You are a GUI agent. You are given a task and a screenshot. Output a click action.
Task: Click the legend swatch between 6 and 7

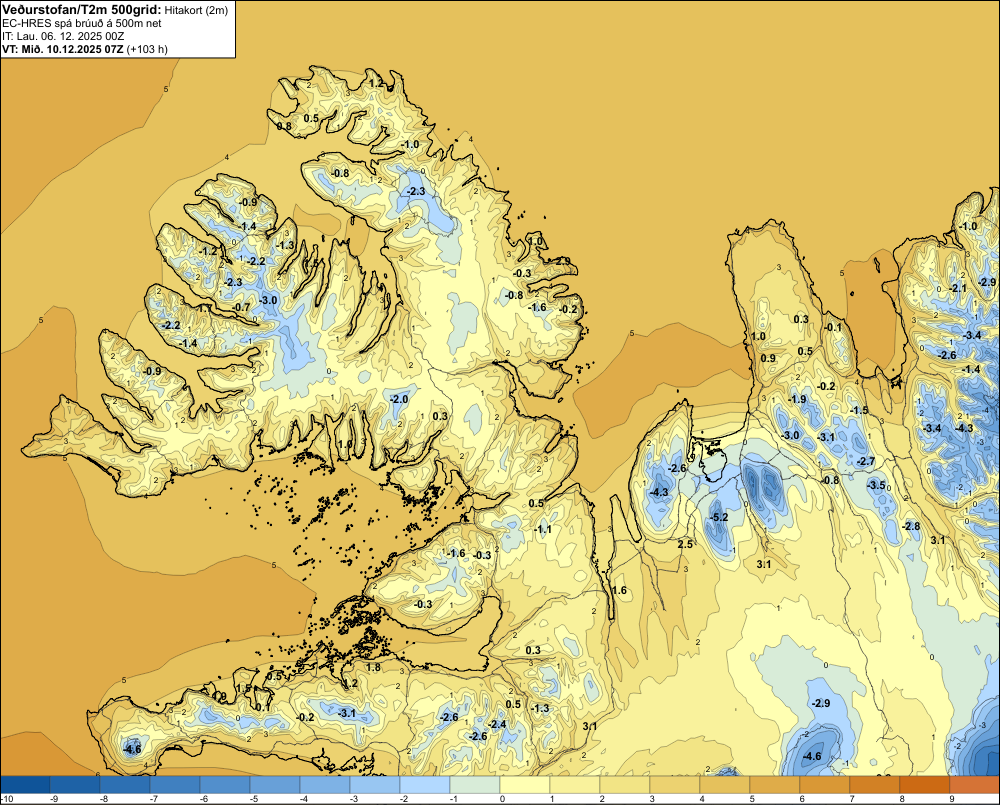825,785
